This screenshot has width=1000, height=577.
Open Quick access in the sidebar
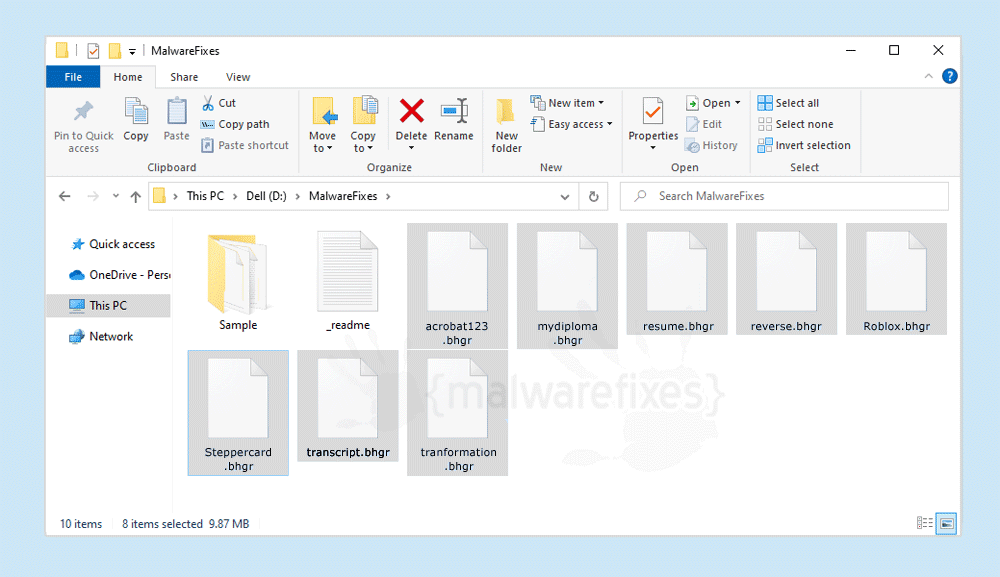[113, 244]
